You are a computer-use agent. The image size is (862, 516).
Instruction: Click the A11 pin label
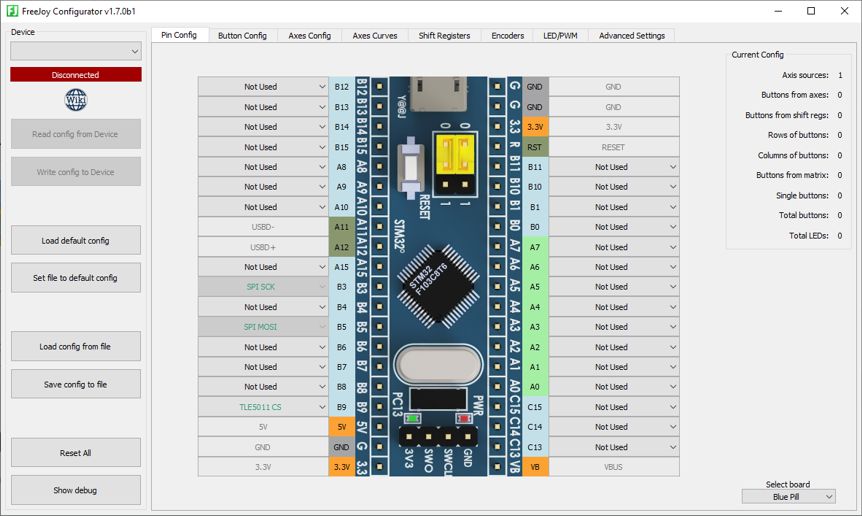pyautogui.click(x=341, y=227)
